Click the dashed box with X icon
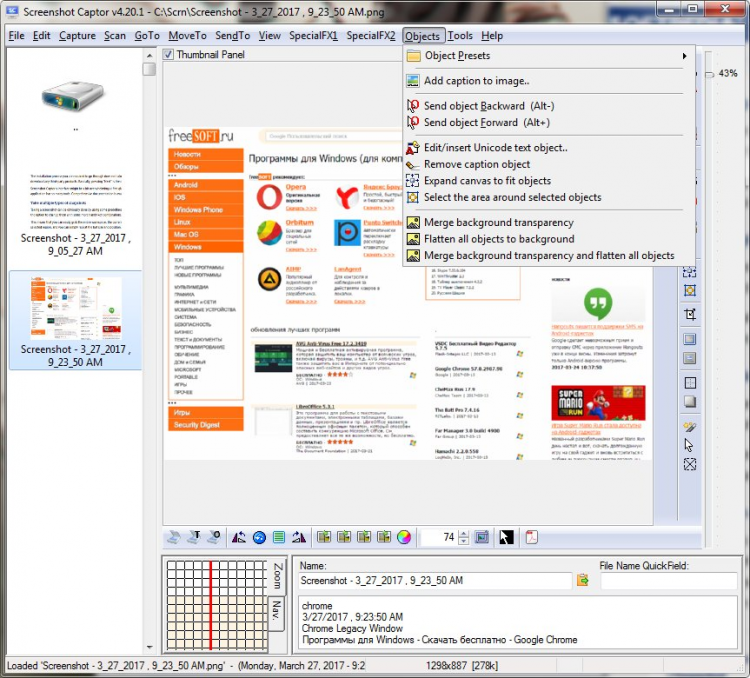The image size is (750, 678). pyautogui.click(x=689, y=464)
